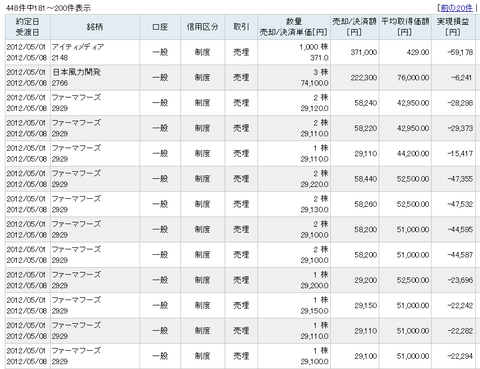
Task: Click the -47,532 realized loss
Action: (460, 204)
